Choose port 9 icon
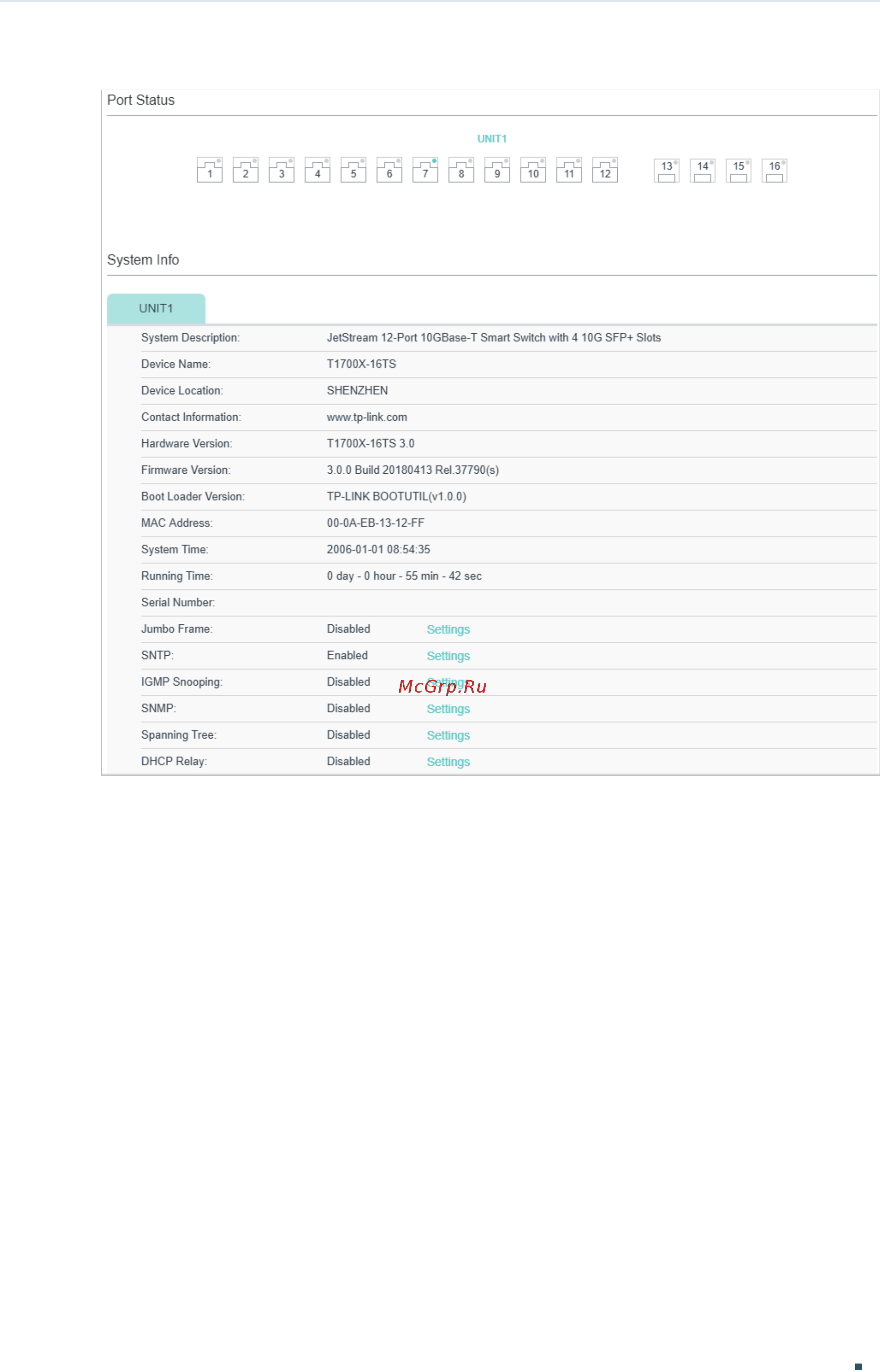Image resolution: width=880 pixels, height=1372 pixels. pyautogui.click(x=497, y=169)
